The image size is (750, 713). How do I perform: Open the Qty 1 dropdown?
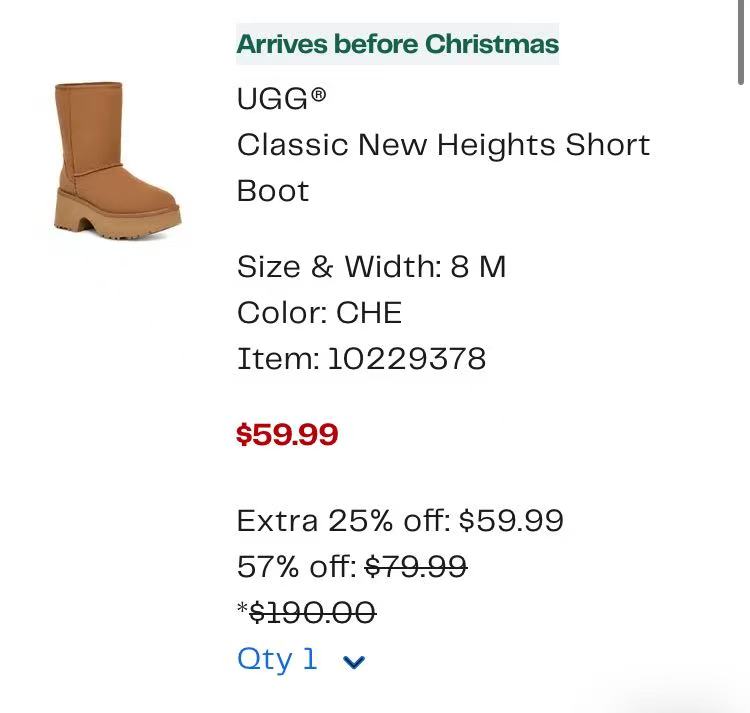301,660
